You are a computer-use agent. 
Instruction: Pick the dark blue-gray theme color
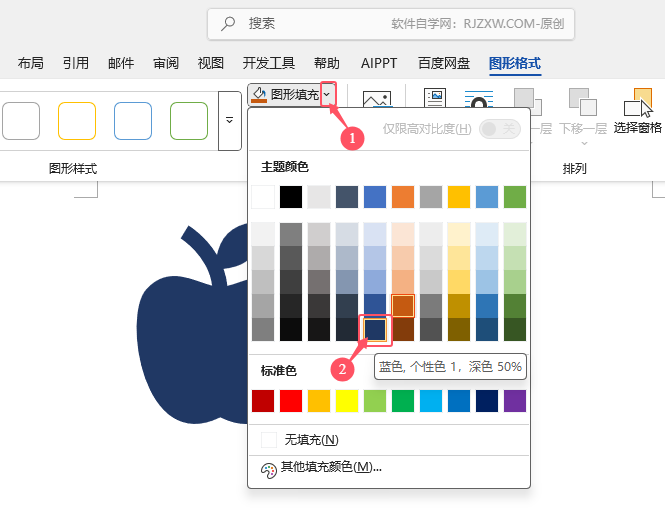click(x=347, y=197)
